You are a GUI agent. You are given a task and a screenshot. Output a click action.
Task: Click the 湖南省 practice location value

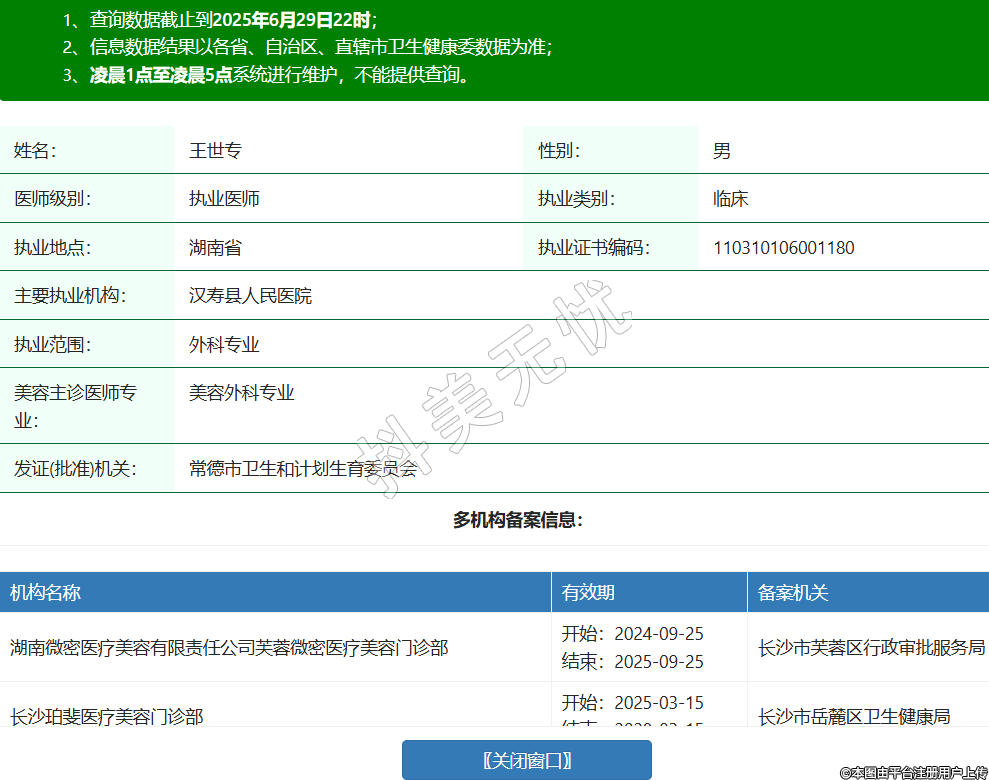click(215, 248)
